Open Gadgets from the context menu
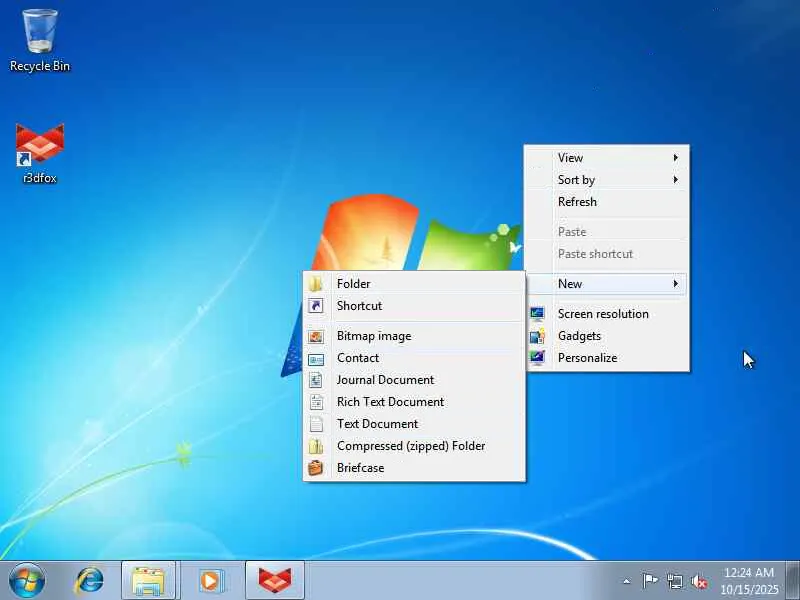Viewport: 800px width, 600px height. [x=607, y=336]
